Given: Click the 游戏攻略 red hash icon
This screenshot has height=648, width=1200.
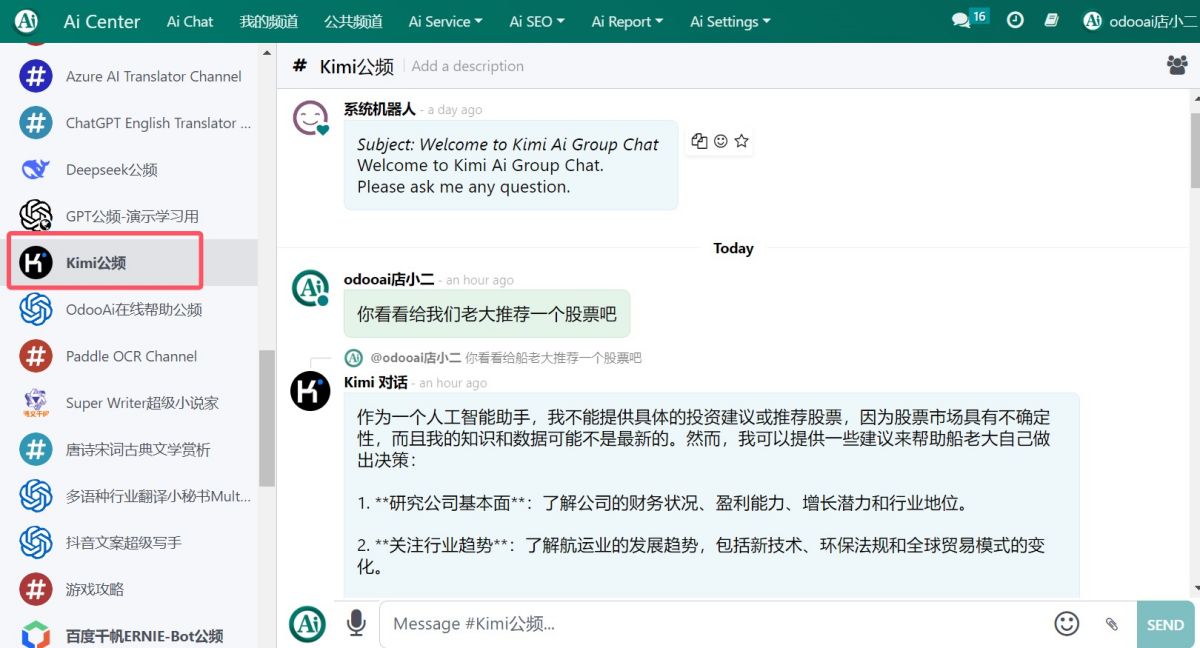Looking at the screenshot, I should pyautogui.click(x=36, y=589).
